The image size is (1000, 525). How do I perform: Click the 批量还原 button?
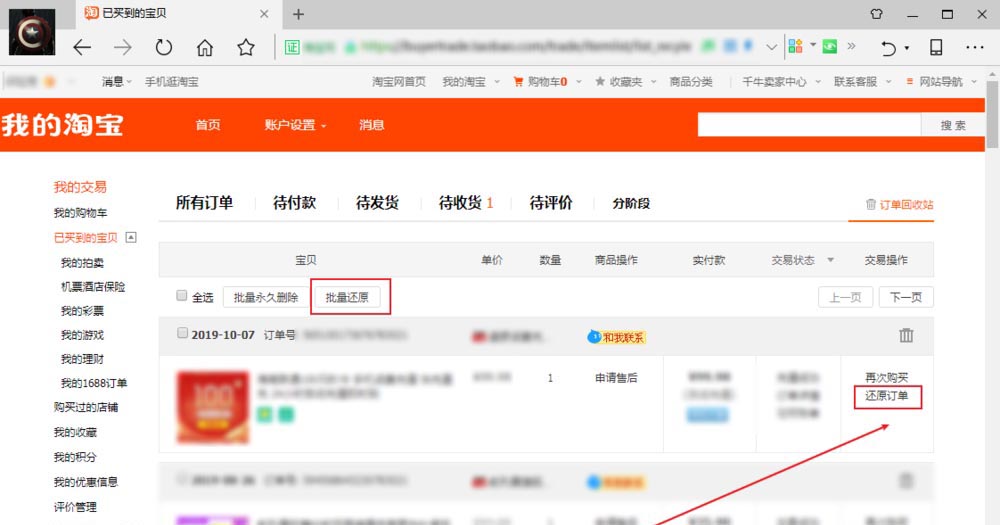coord(347,297)
